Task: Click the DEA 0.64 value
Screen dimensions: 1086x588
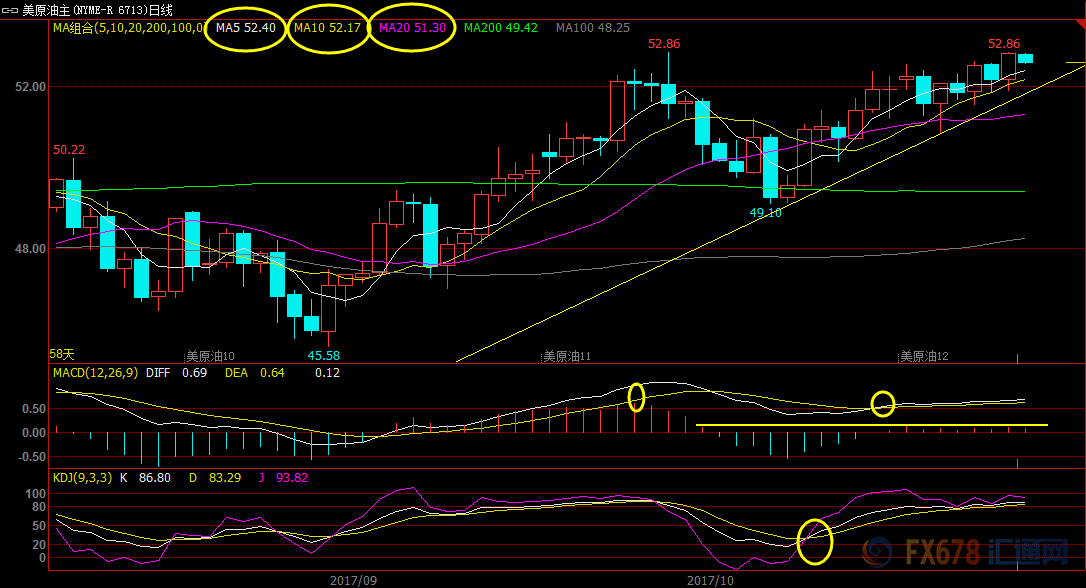Action: [255, 373]
